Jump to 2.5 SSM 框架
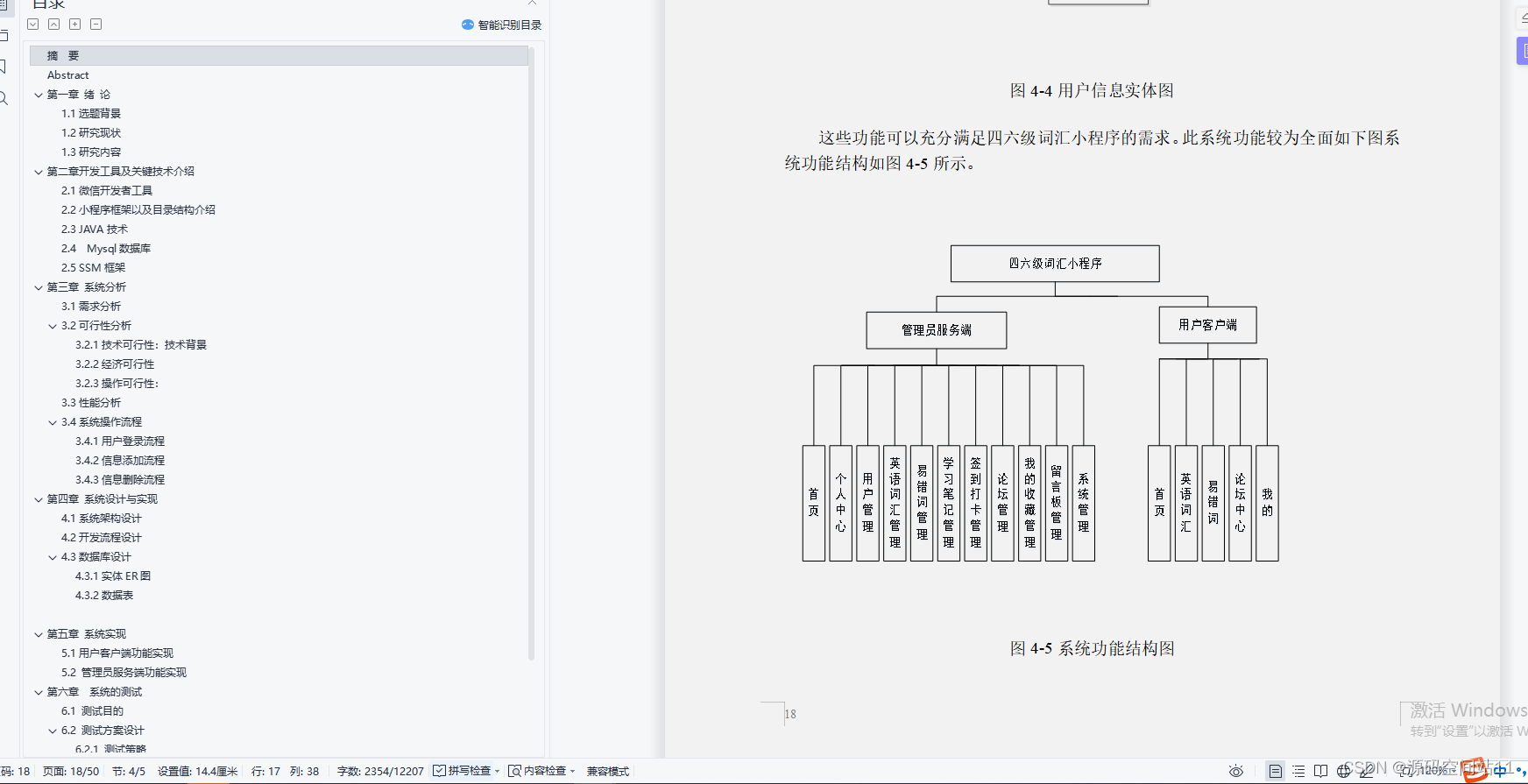This screenshot has height=784, width=1528. pyautogui.click(x=94, y=268)
